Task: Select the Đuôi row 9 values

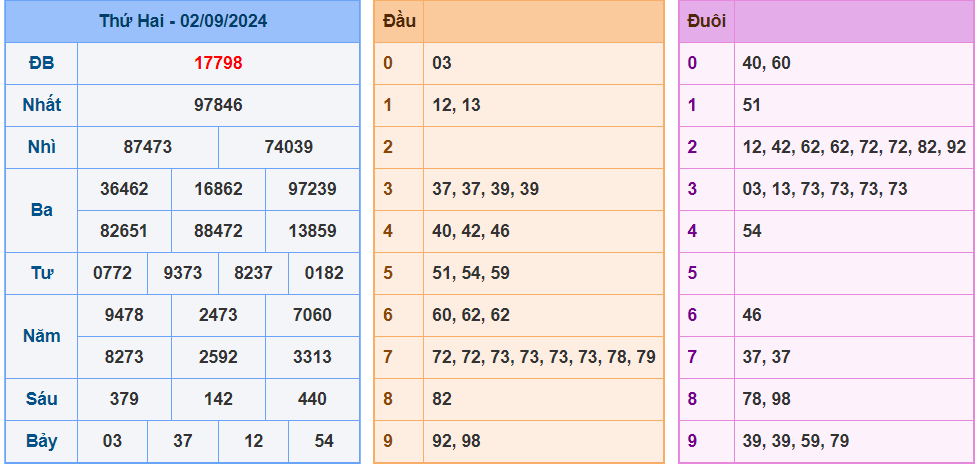Action: [x=795, y=441]
